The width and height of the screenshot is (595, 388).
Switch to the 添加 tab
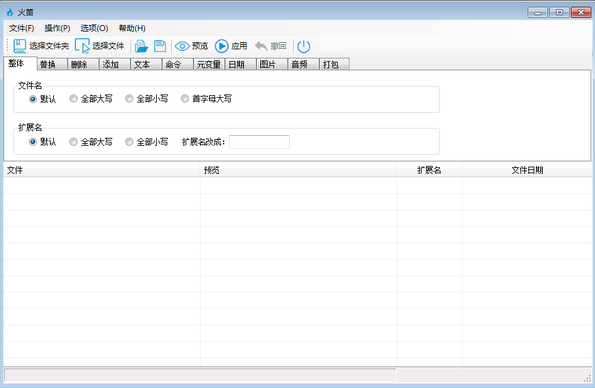pos(115,65)
